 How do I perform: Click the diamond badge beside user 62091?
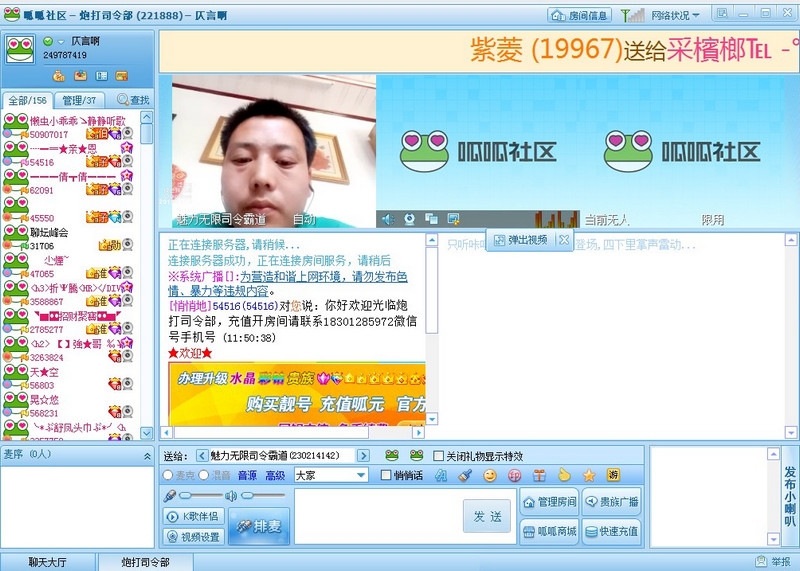(115, 190)
